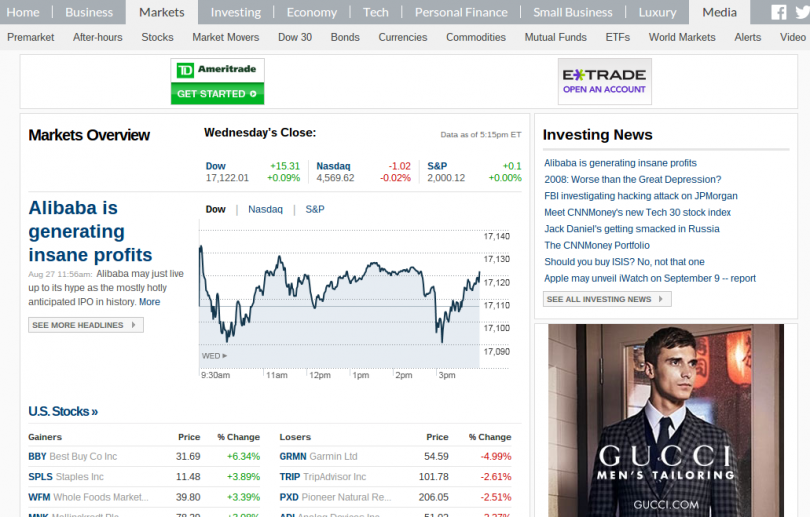Read Meet CNNMoney's new Tech 30 index
Image resolution: width=810 pixels, height=517 pixels.
pyautogui.click(x=637, y=212)
